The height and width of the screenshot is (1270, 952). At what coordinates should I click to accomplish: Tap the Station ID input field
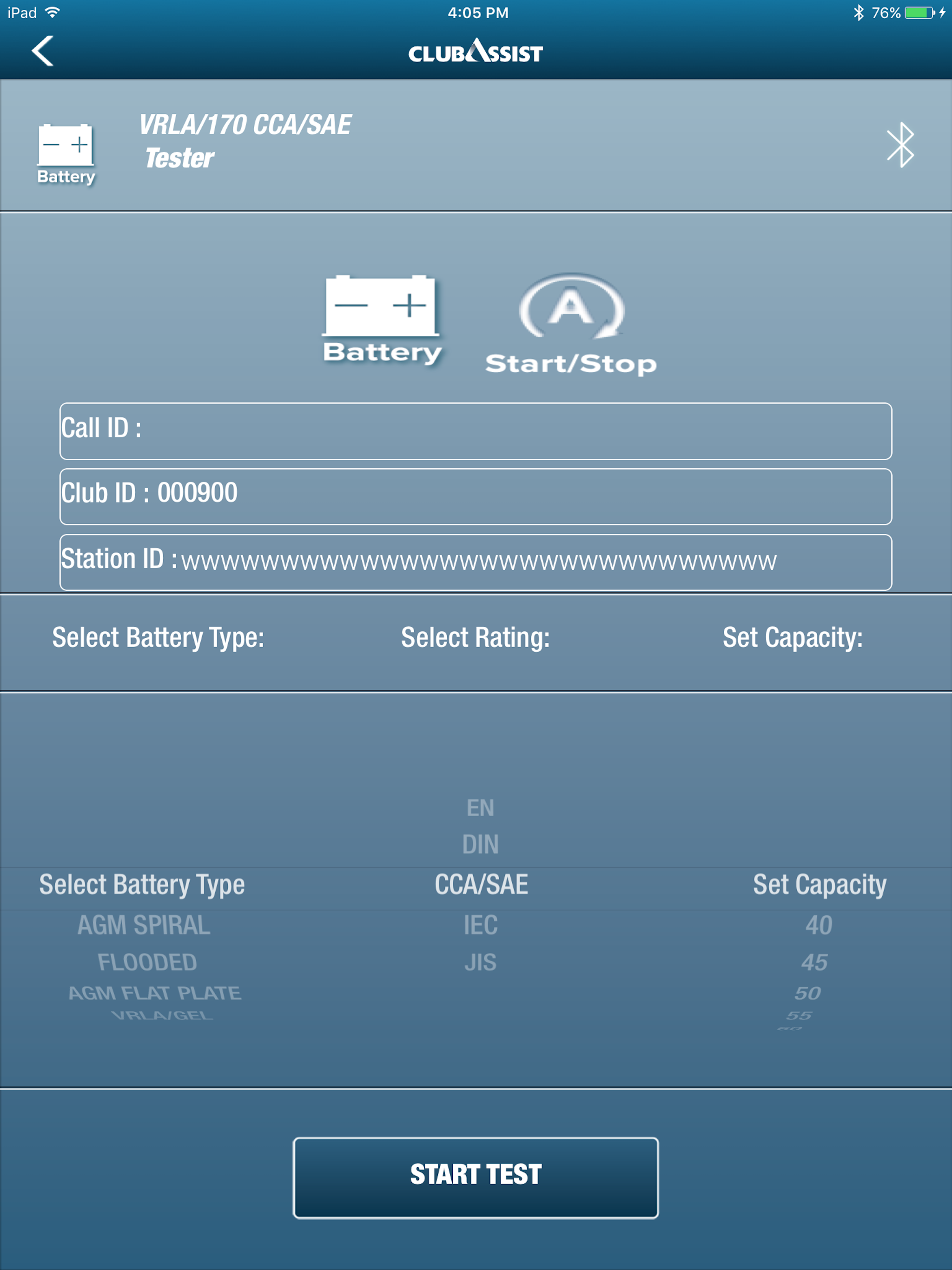476,562
